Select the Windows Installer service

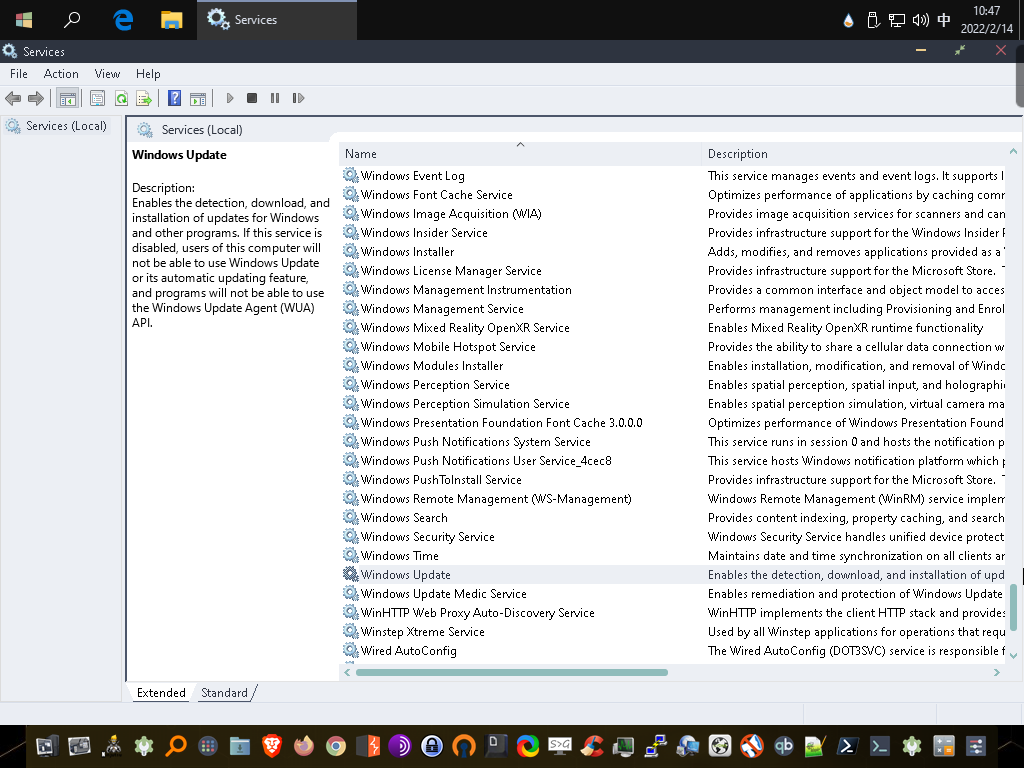click(x=673, y=251)
